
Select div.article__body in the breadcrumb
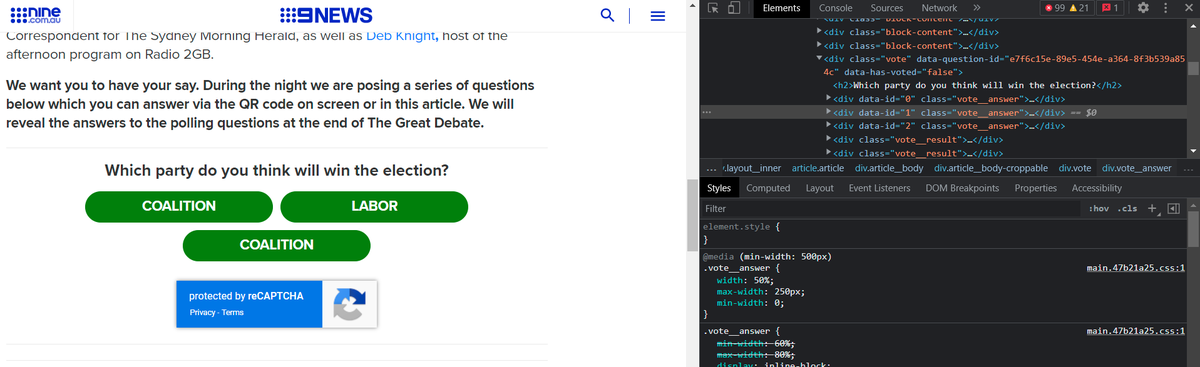coord(889,168)
